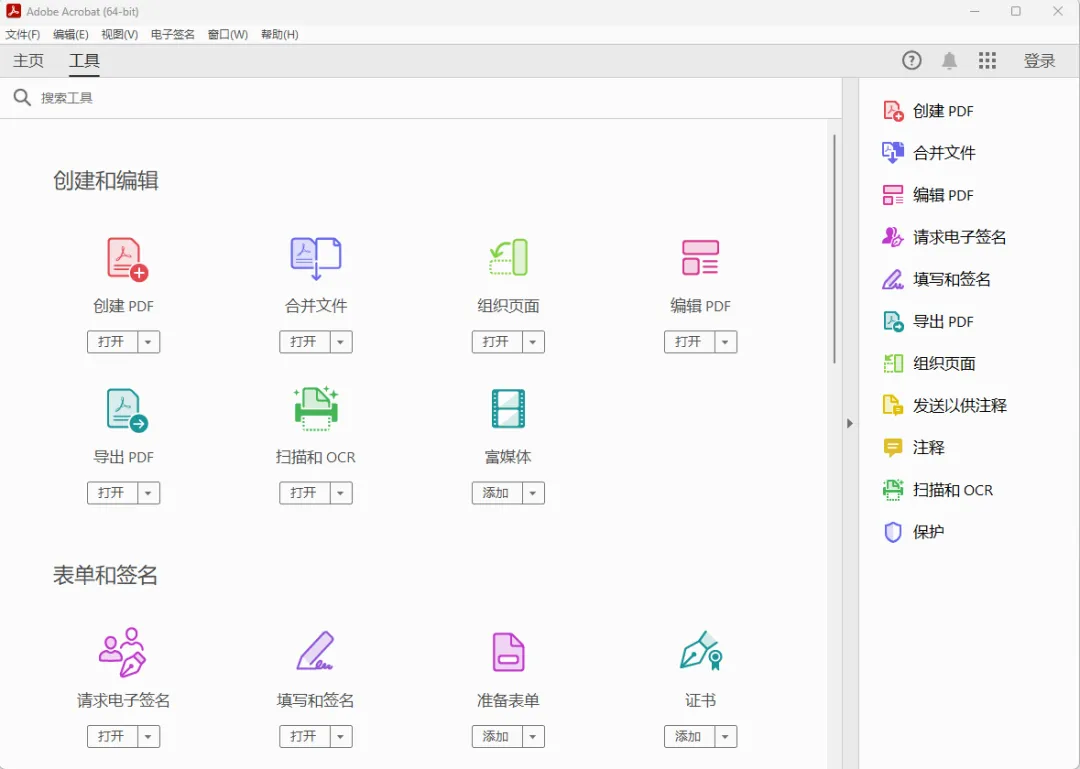Screen dimensions: 1080x769
Task: Expand dropdown arrow beside 证书 添加 button
Action: coord(725,737)
